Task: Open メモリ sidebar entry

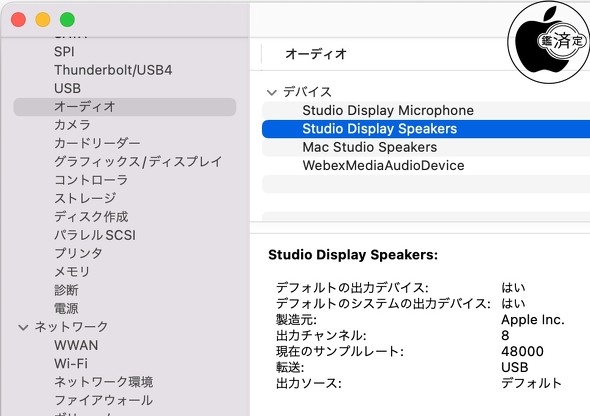Action: pyautogui.click(x=72, y=272)
